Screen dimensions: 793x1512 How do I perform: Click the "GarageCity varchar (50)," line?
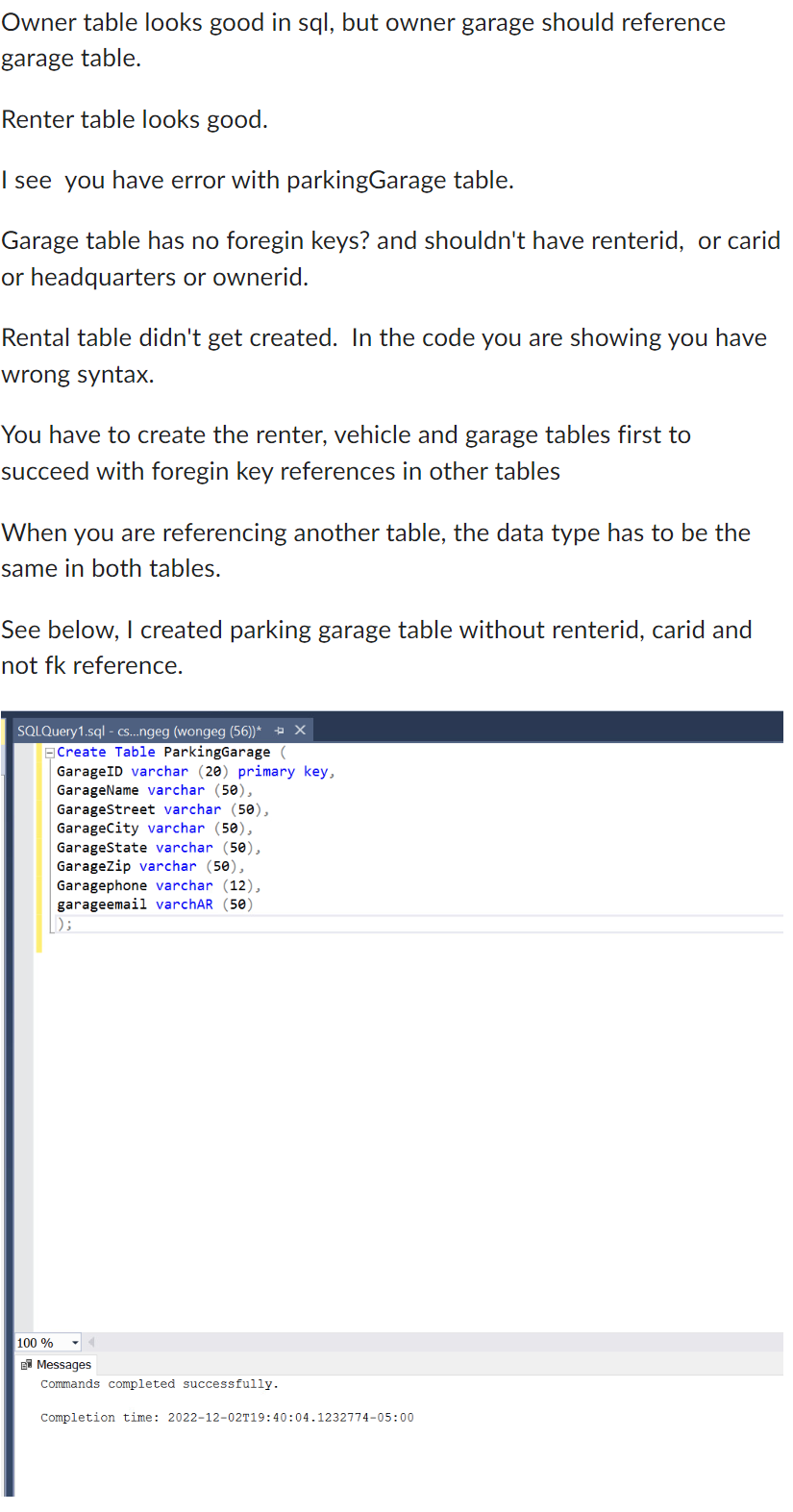coord(154,829)
